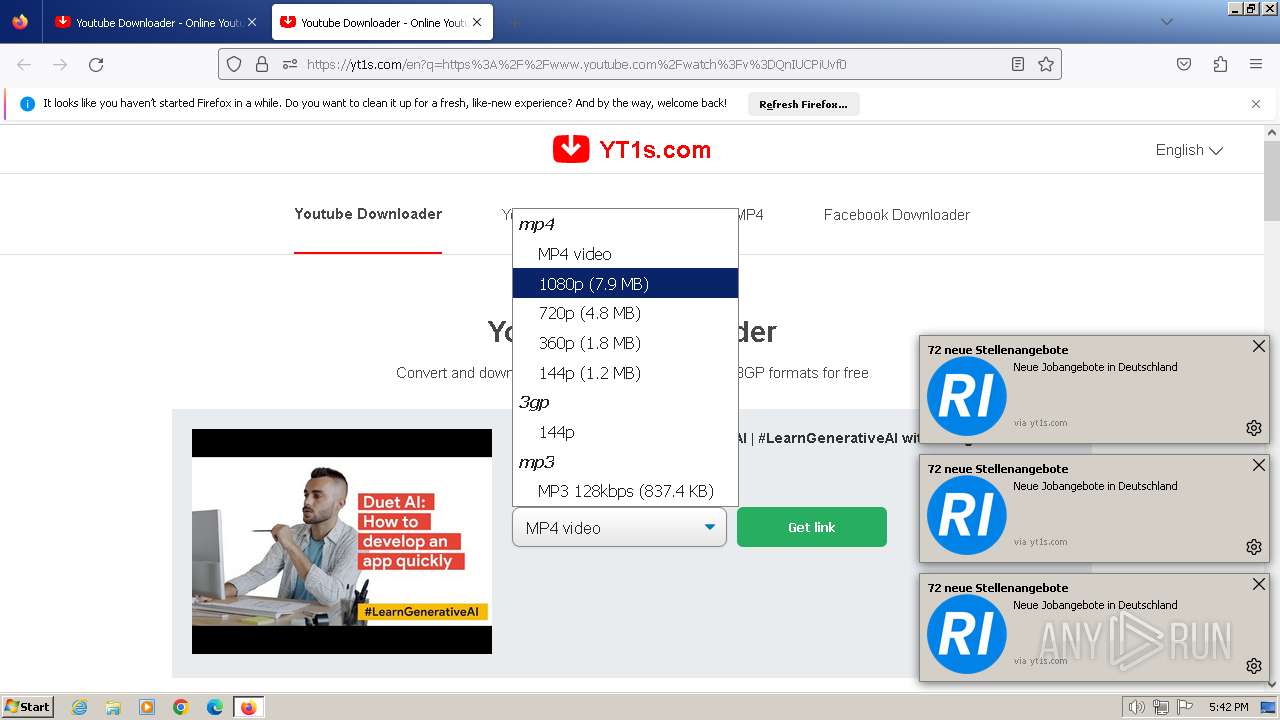Viewport: 1280px width, 720px height.
Task: Click the site security padlock icon
Action: pyautogui.click(x=262, y=64)
